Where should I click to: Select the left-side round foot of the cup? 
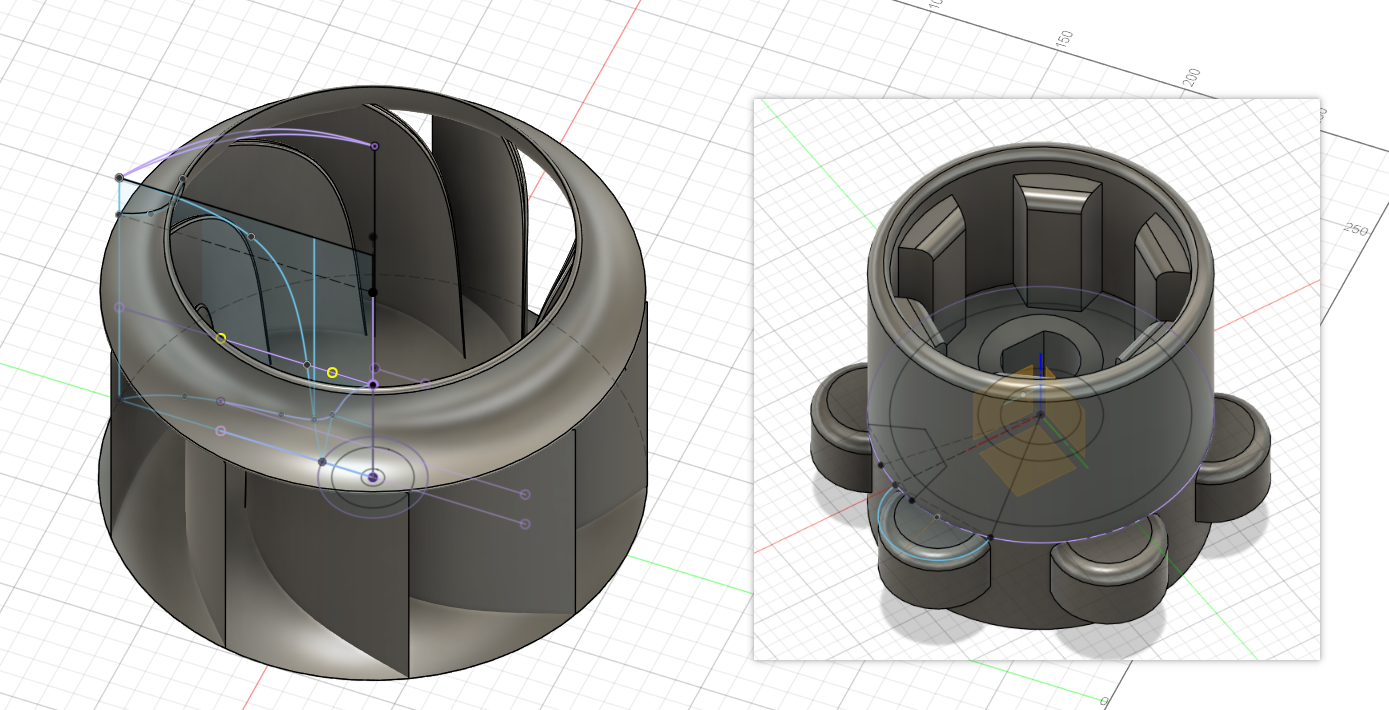840,422
